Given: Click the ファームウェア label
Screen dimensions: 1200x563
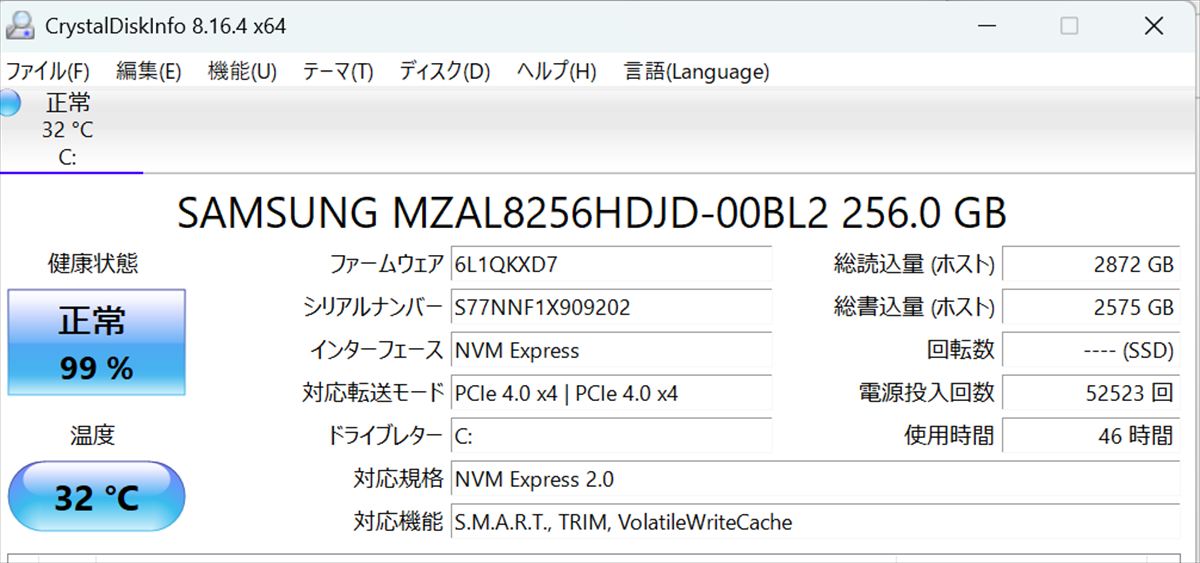Looking at the screenshot, I should coord(386,265).
